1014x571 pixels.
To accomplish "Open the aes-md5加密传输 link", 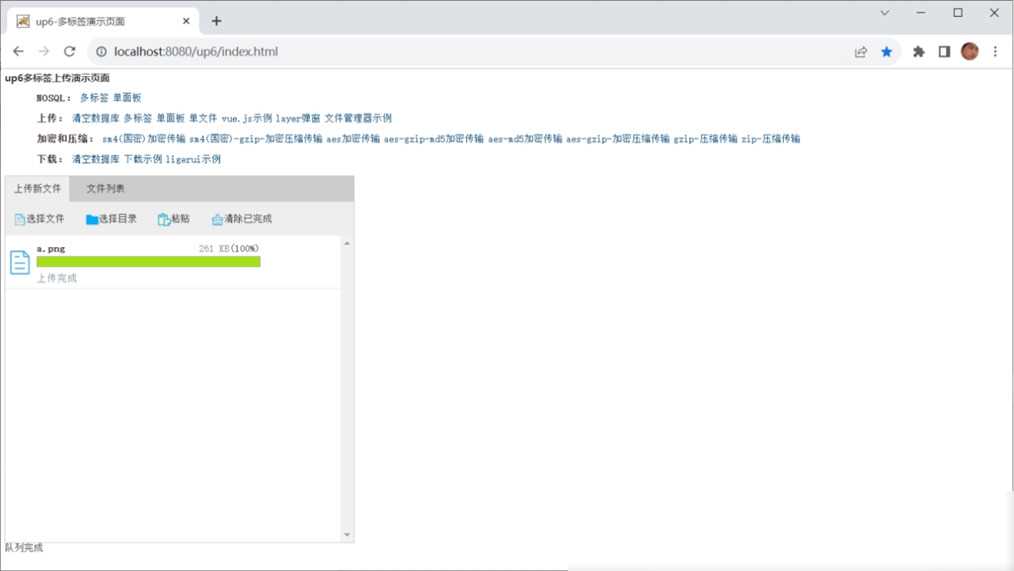I will pos(525,138).
